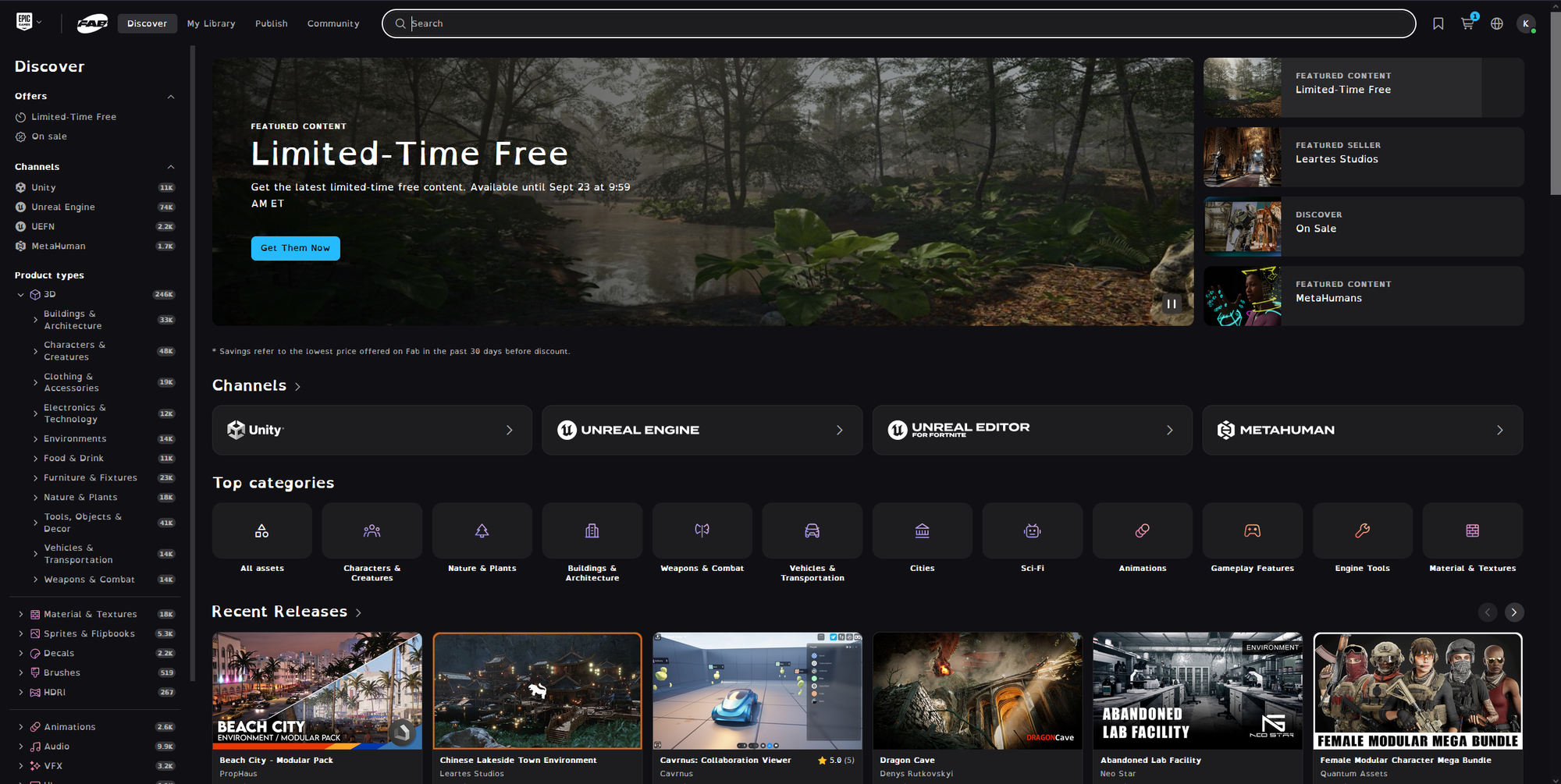Select Nature & Plants top category tile
Image resolution: width=1561 pixels, height=784 pixels.
pos(482,530)
